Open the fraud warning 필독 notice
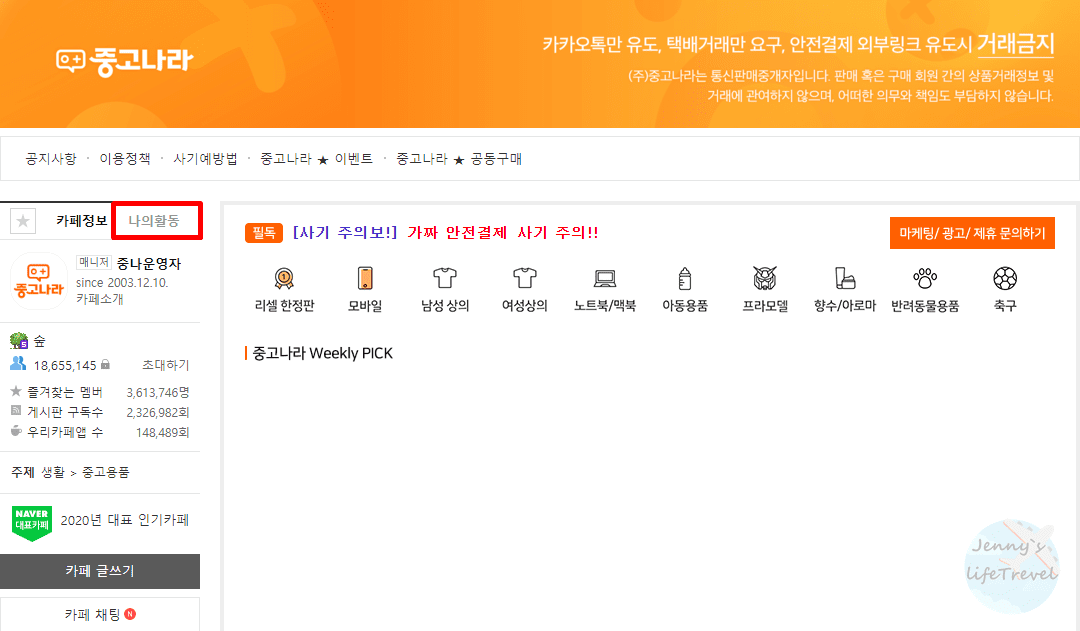The width and height of the screenshot is (1080, 631). click(x=263, y=233)
